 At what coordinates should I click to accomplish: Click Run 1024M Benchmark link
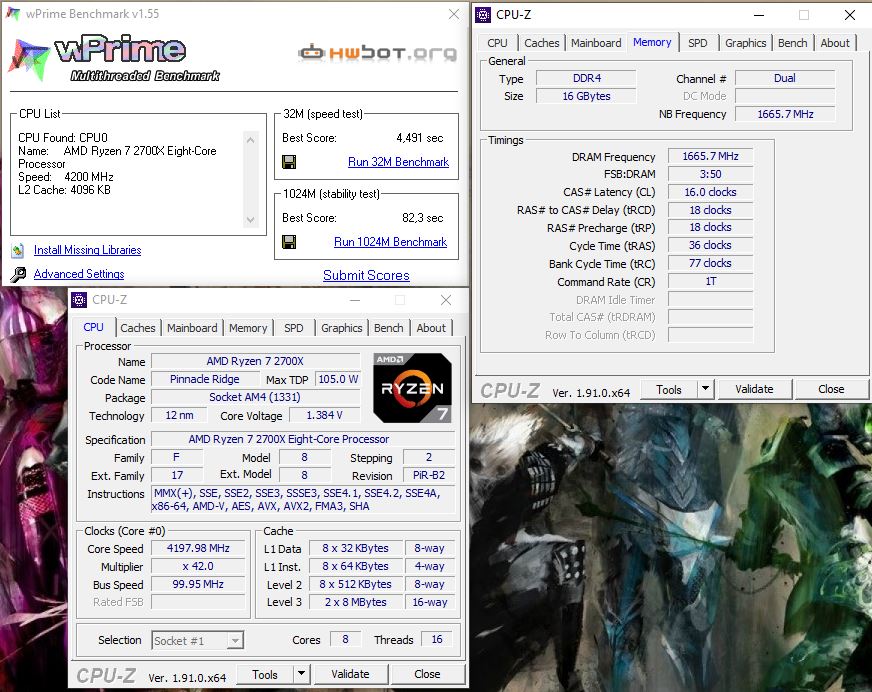[x=390, y=242]
